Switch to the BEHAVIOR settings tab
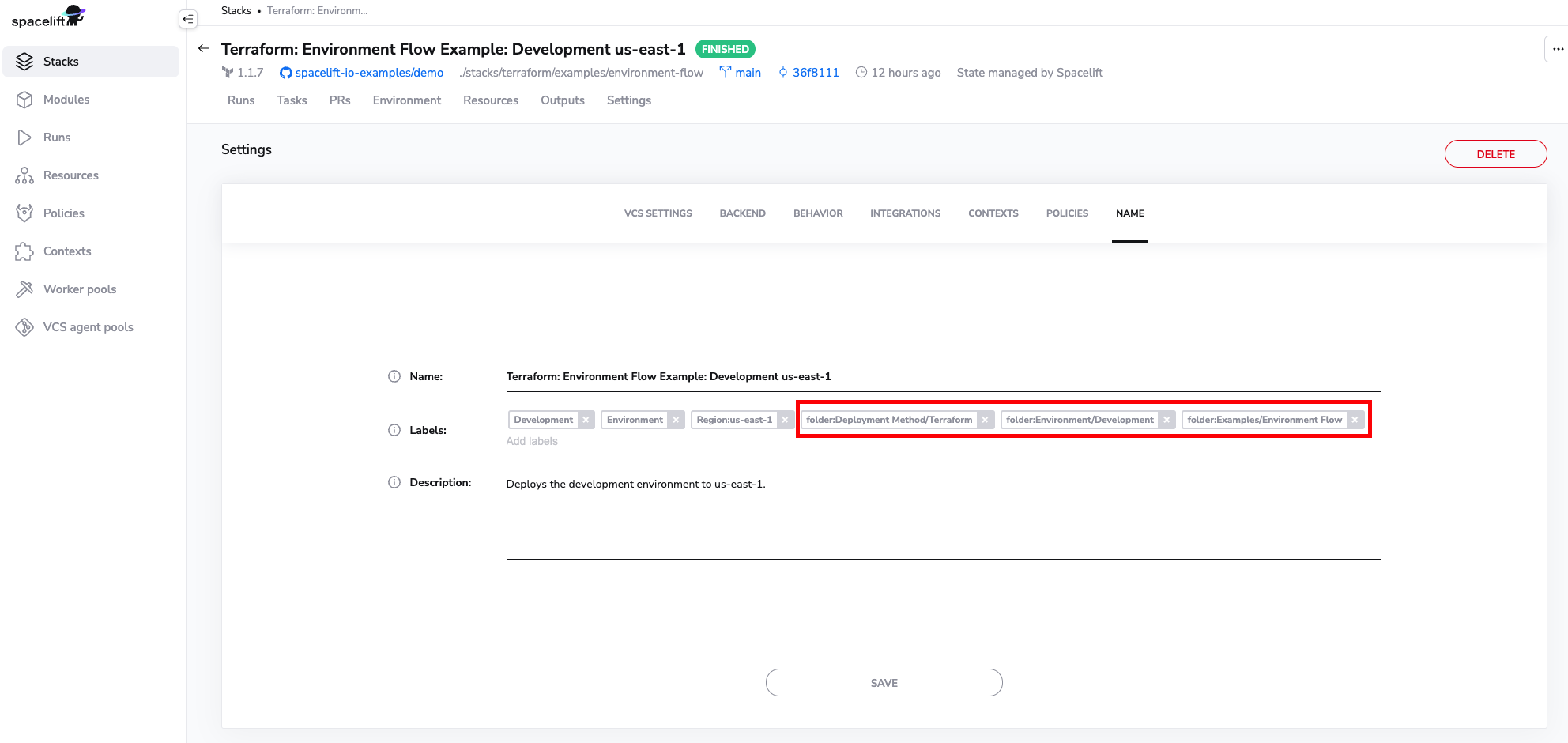The width and height of the screenshot is (1568, 743). tap(818, 213)
